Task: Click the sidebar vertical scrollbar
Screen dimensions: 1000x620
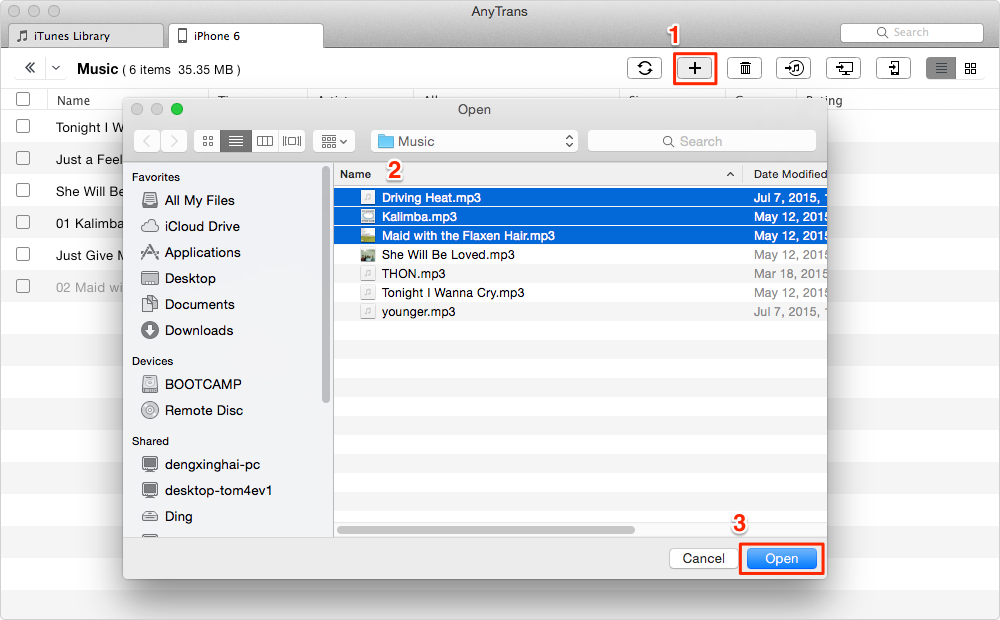Action: (x=326, y=284)
